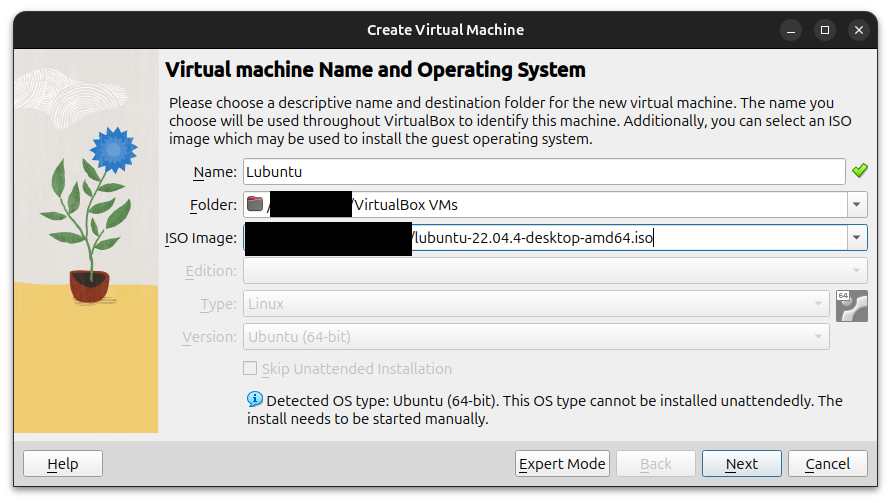
Task: Click the Folder: label
Action: [213, 205]
